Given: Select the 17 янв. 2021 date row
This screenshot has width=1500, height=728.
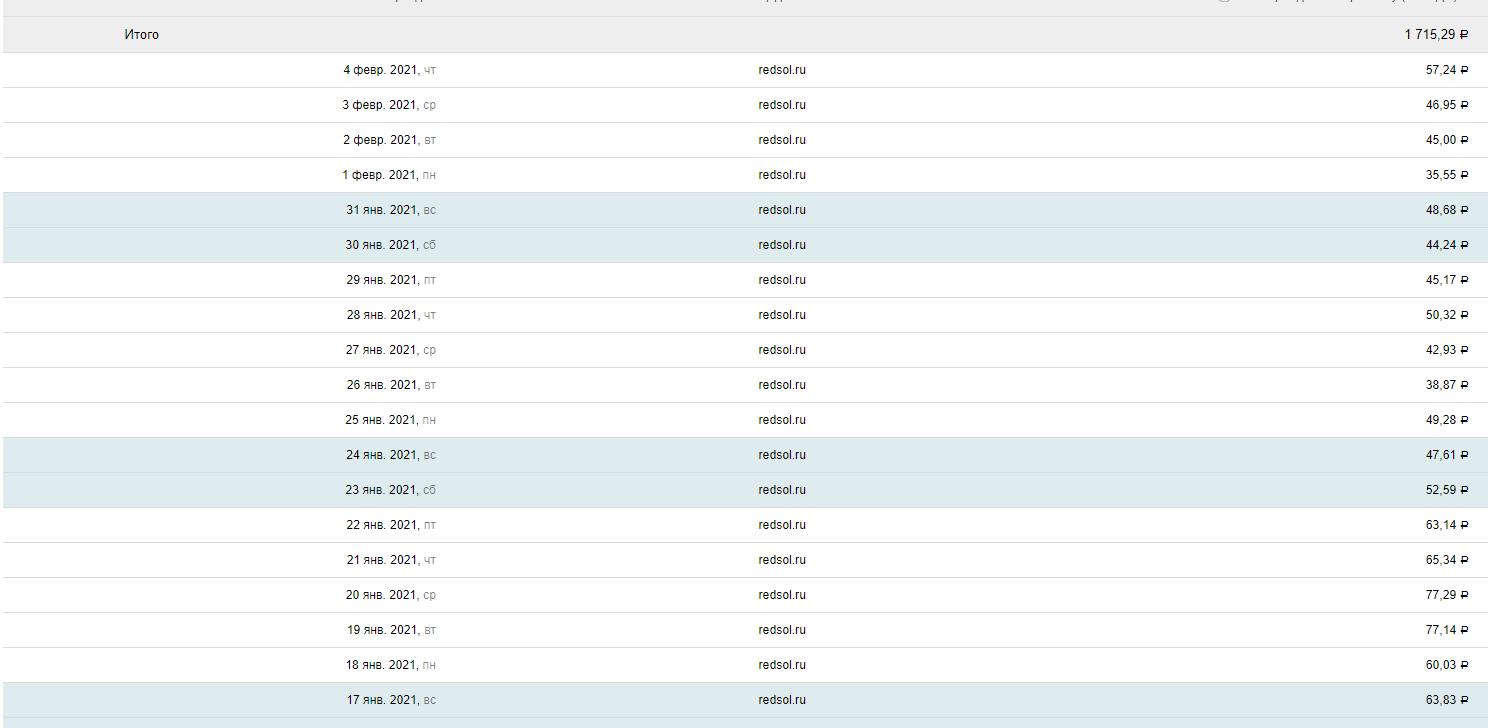Looking at the screenshot, I should tap(390, 700).
